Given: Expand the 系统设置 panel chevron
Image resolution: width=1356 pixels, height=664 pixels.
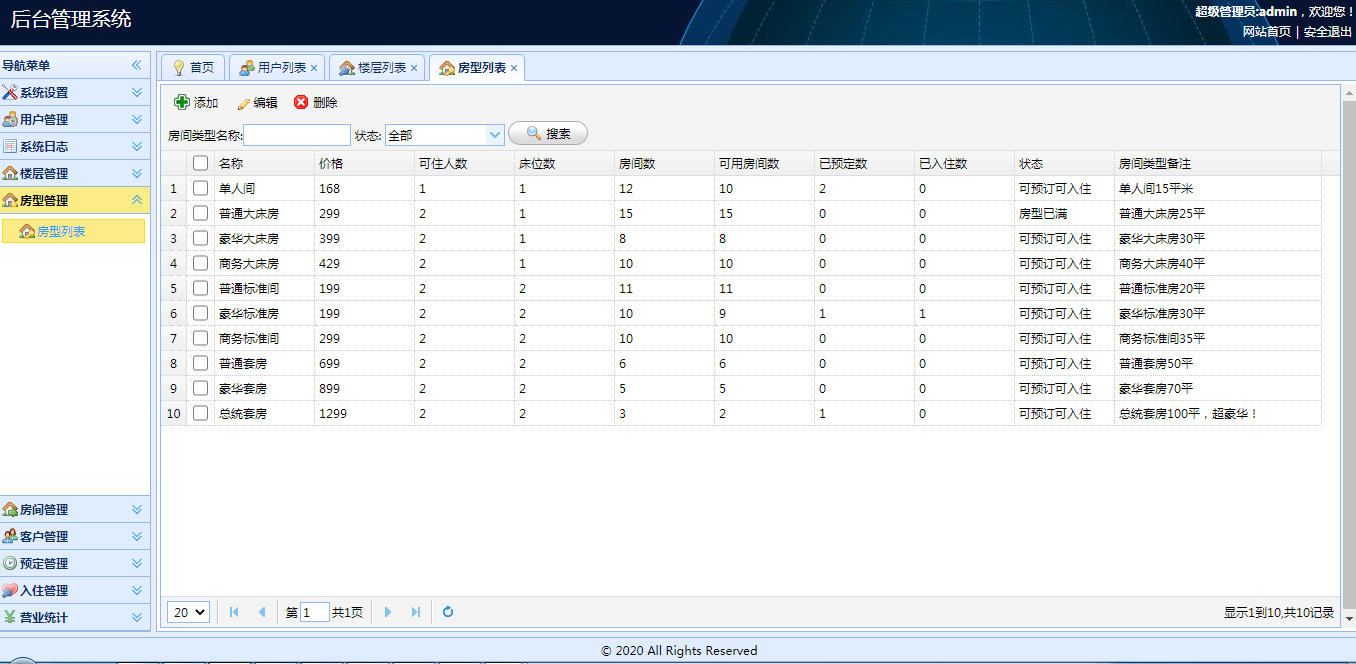Looking at the screenshot, I should [x=137, y=92].
